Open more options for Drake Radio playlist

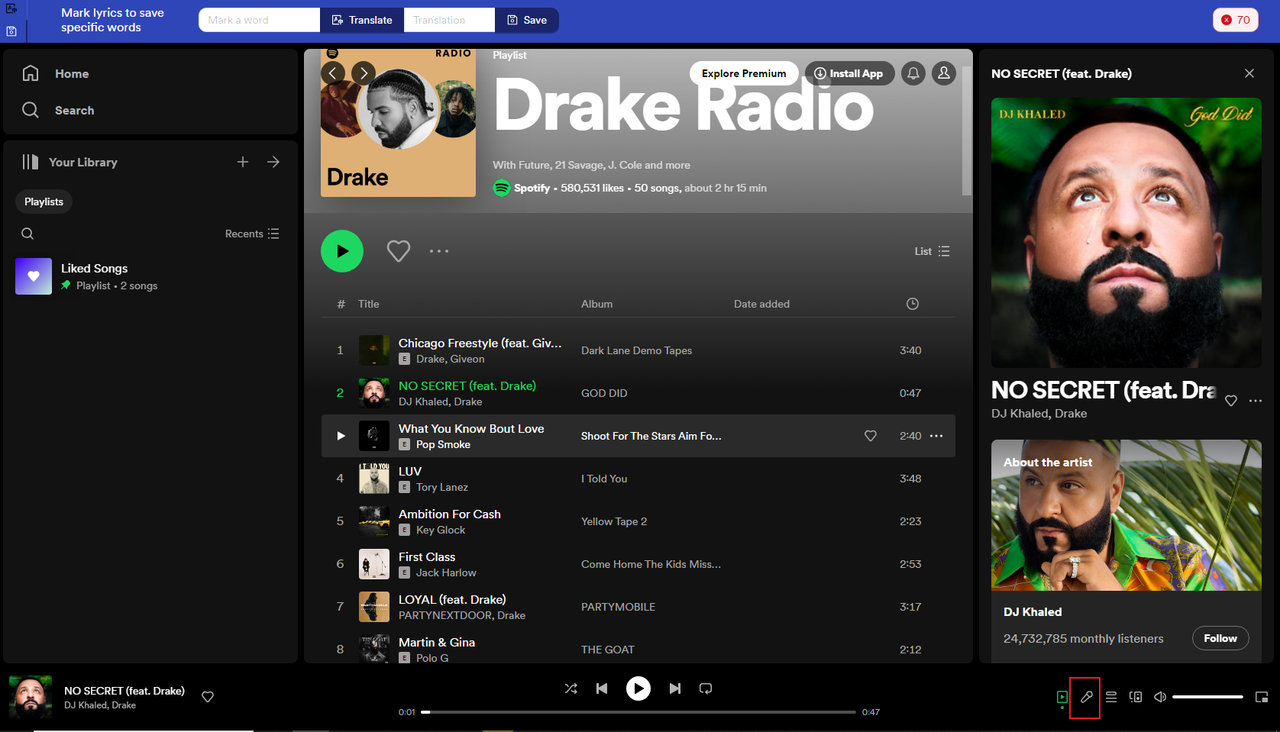tap(439, 251)
